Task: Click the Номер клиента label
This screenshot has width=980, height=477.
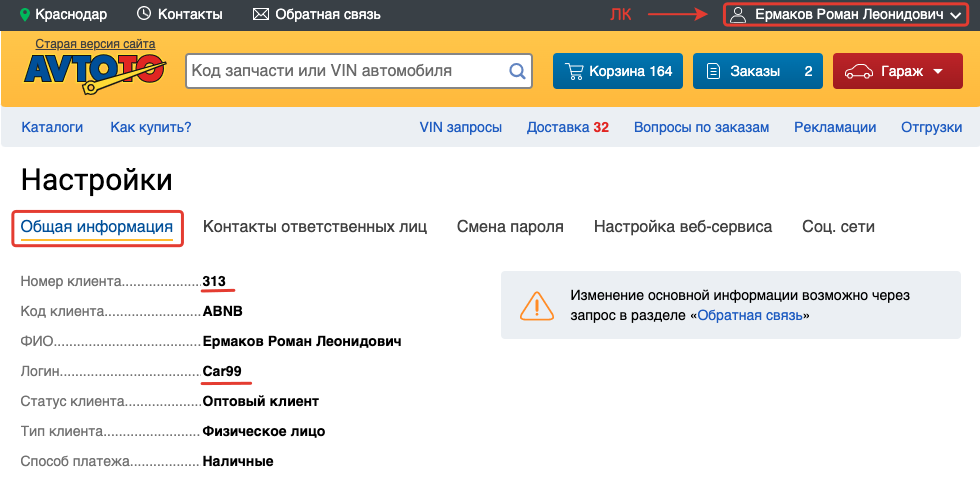Action: click(x=70, y=281)
